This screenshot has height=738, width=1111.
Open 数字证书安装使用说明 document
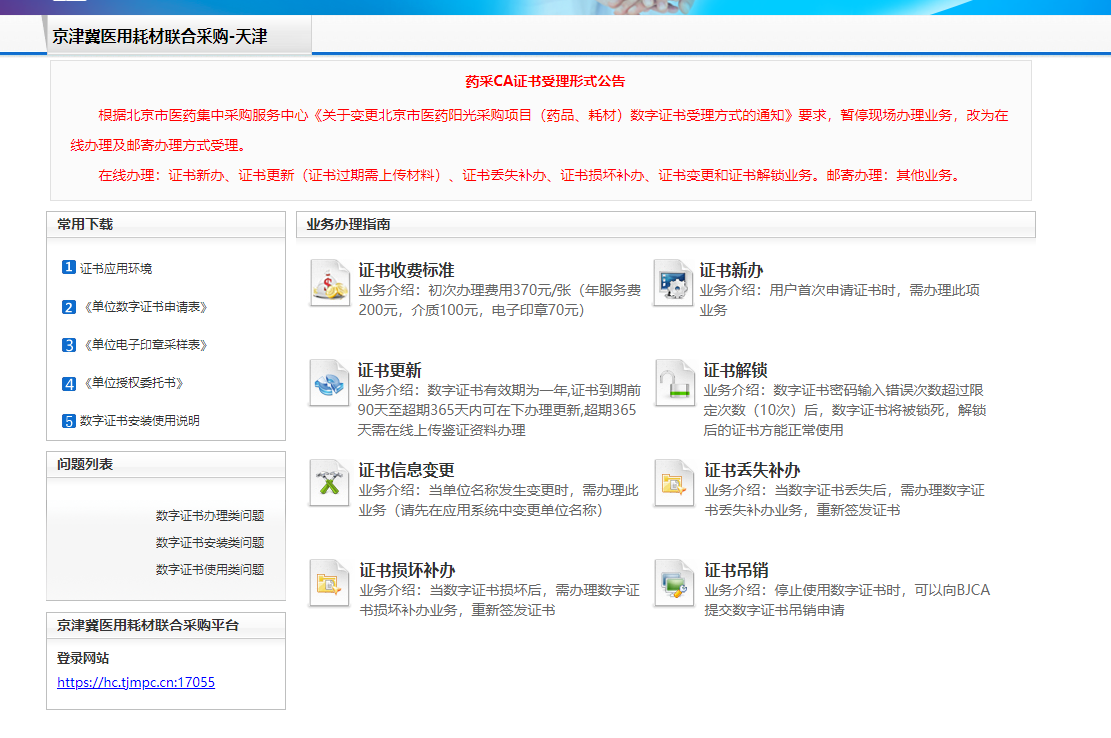pyautogui.click(x=139, y=421)
